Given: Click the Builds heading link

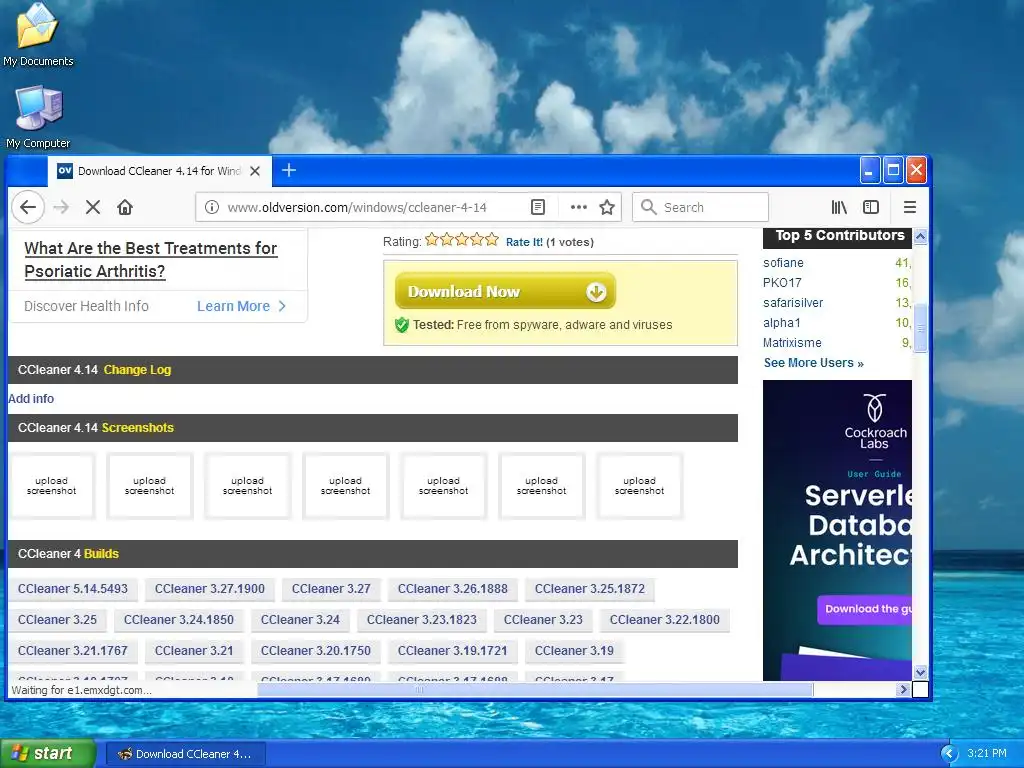Looking at the screenshot, I should pyautogui.click(x=101, y=554).
